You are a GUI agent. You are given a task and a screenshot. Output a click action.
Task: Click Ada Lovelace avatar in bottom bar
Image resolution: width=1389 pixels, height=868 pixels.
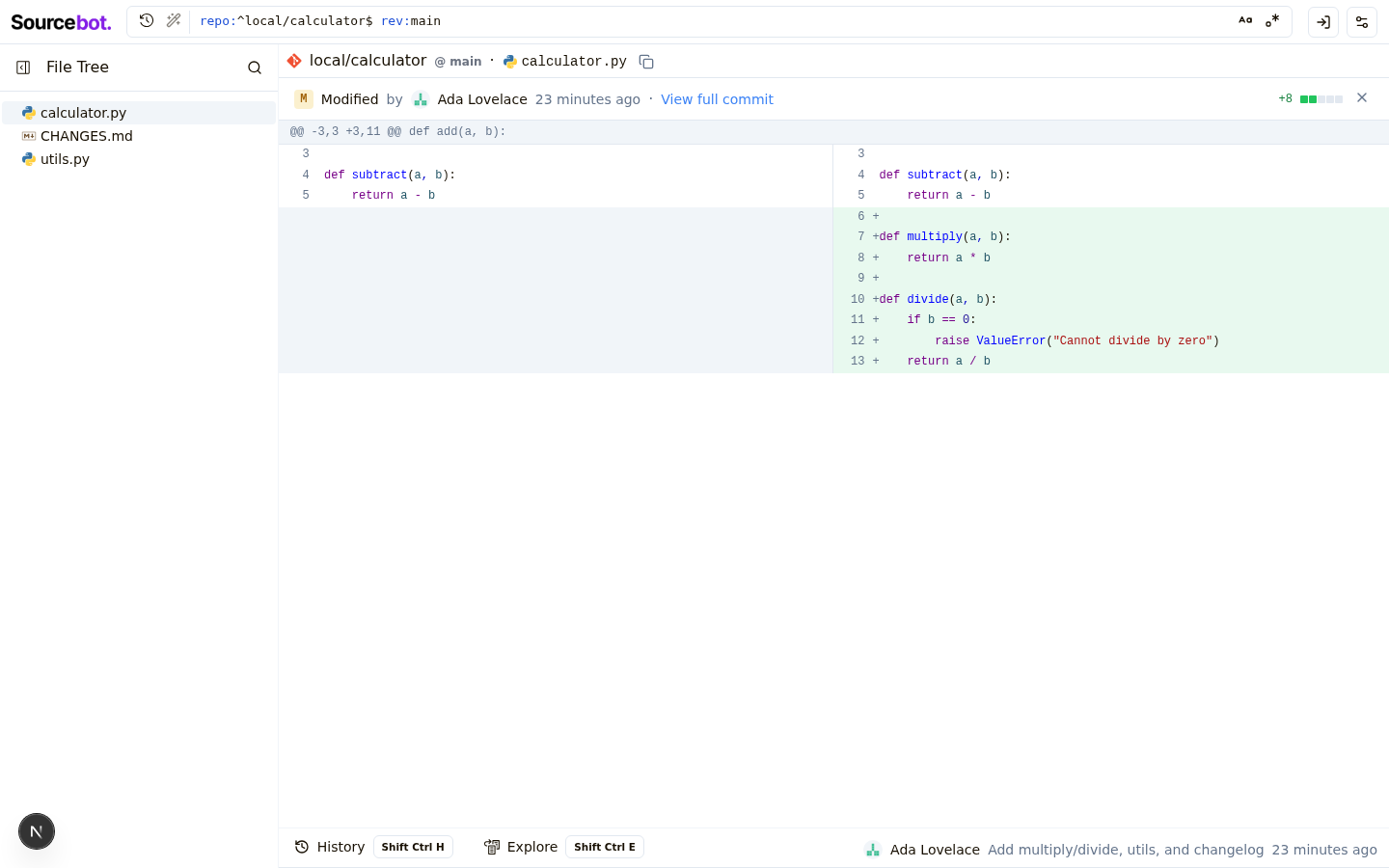tap(873, 850)
